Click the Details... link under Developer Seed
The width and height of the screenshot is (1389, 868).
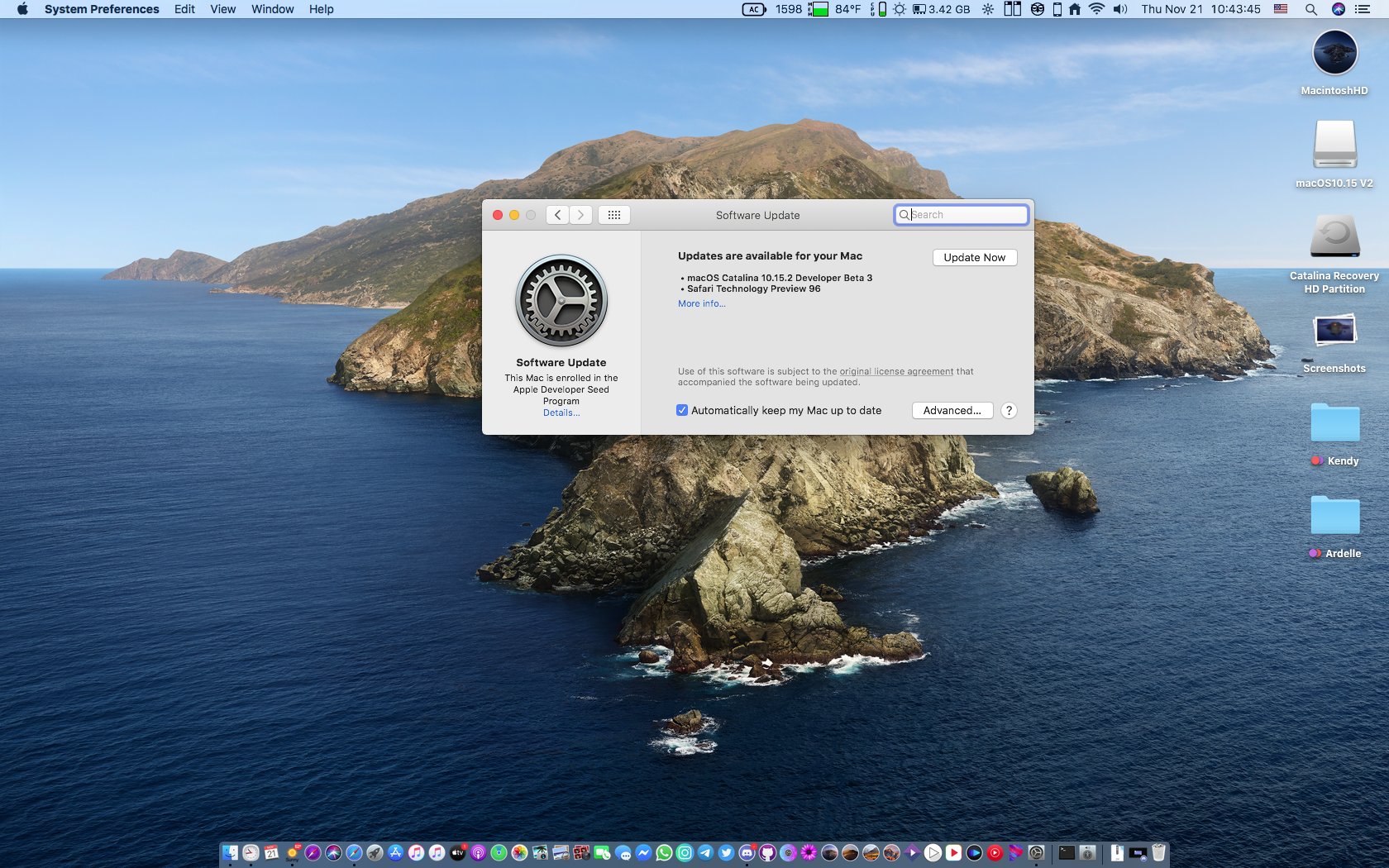click(561, 413)
